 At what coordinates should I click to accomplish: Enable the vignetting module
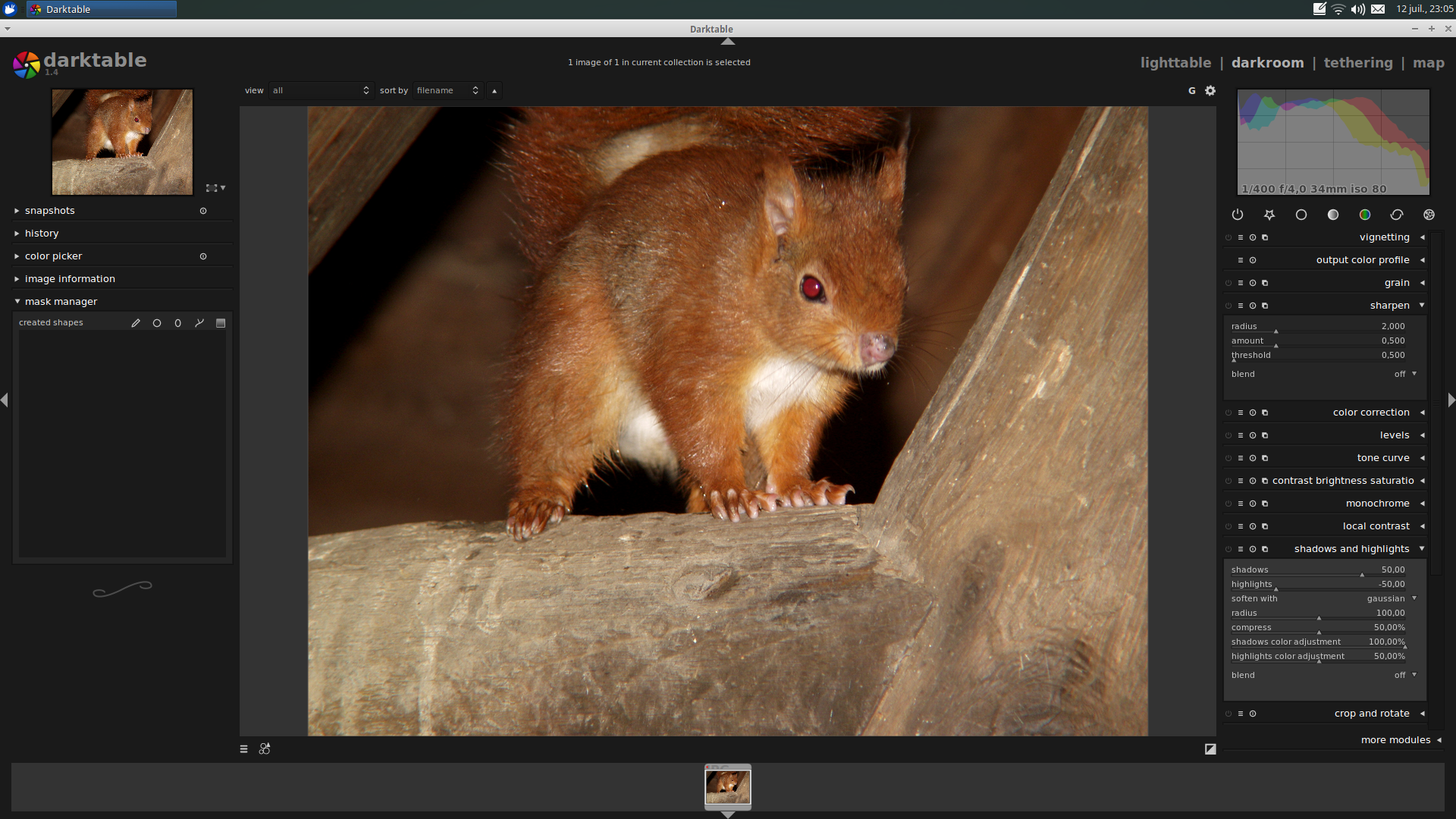[1228, 237]
